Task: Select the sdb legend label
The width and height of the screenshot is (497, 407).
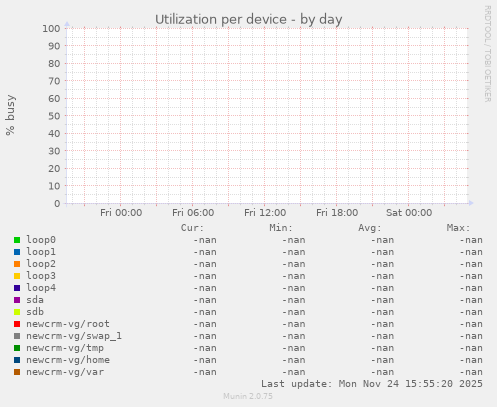Action: [35, 312]
